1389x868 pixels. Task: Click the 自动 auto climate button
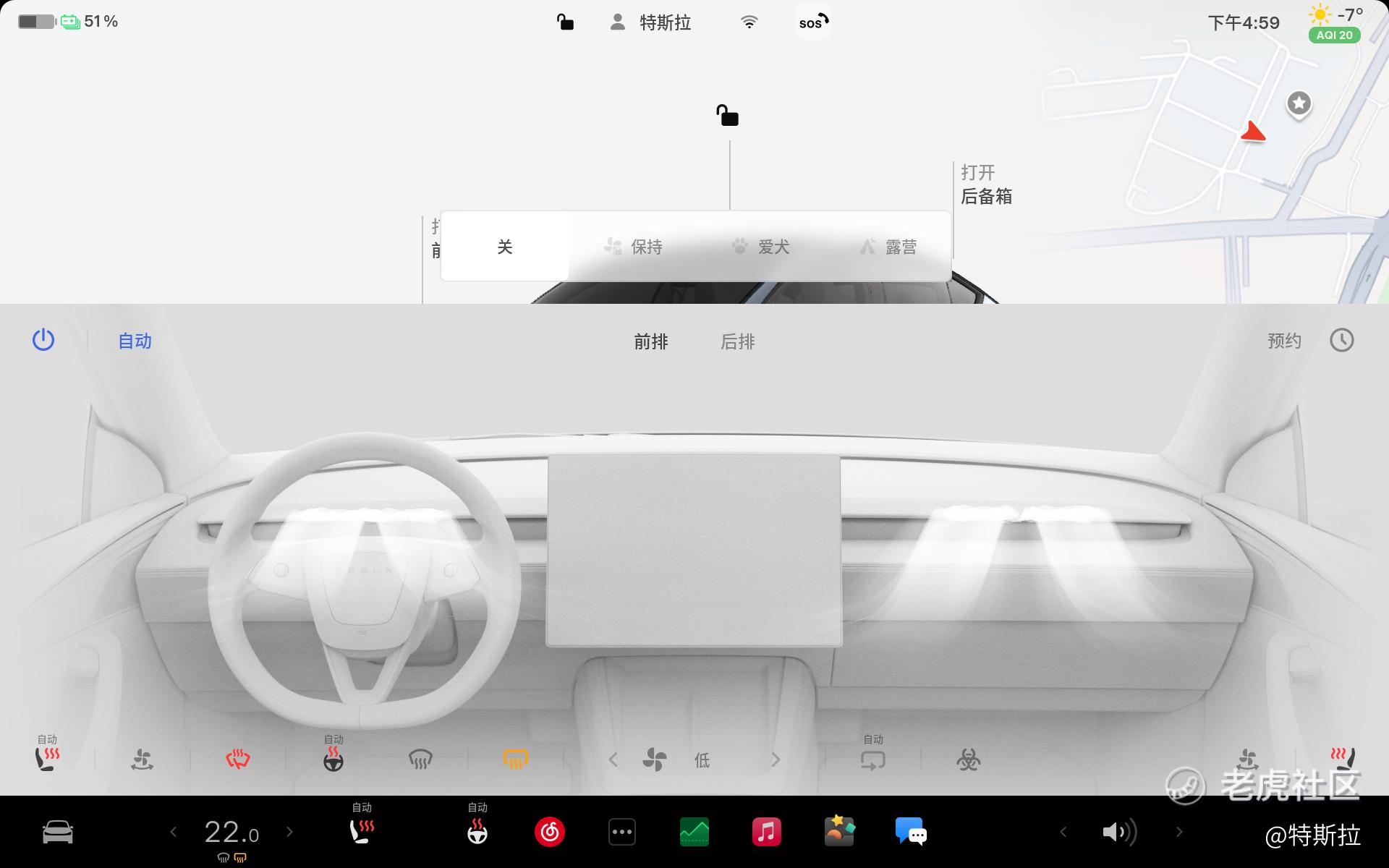tap(135, 341)
